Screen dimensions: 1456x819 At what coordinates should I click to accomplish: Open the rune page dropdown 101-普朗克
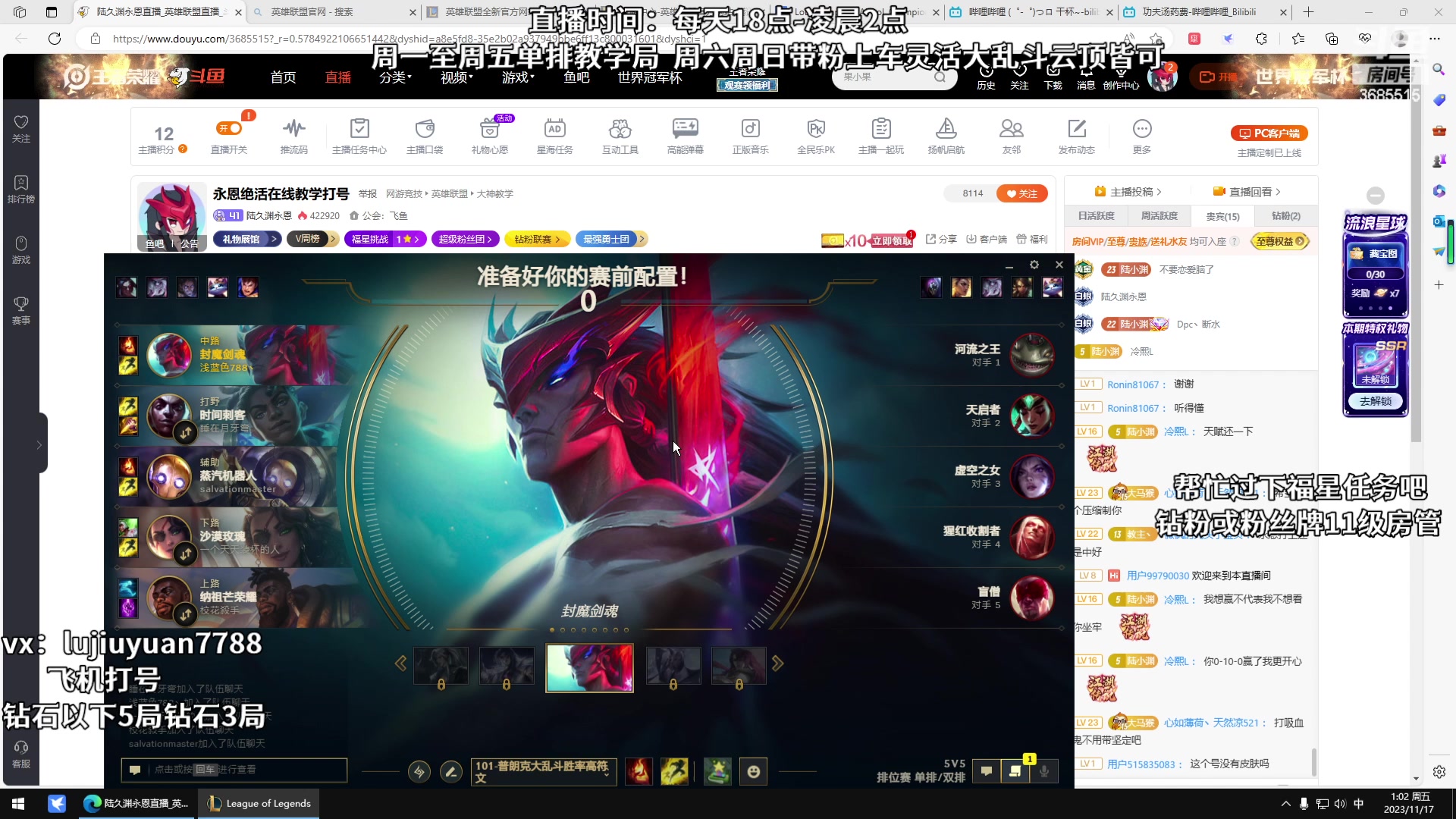[x=544, y=772]
